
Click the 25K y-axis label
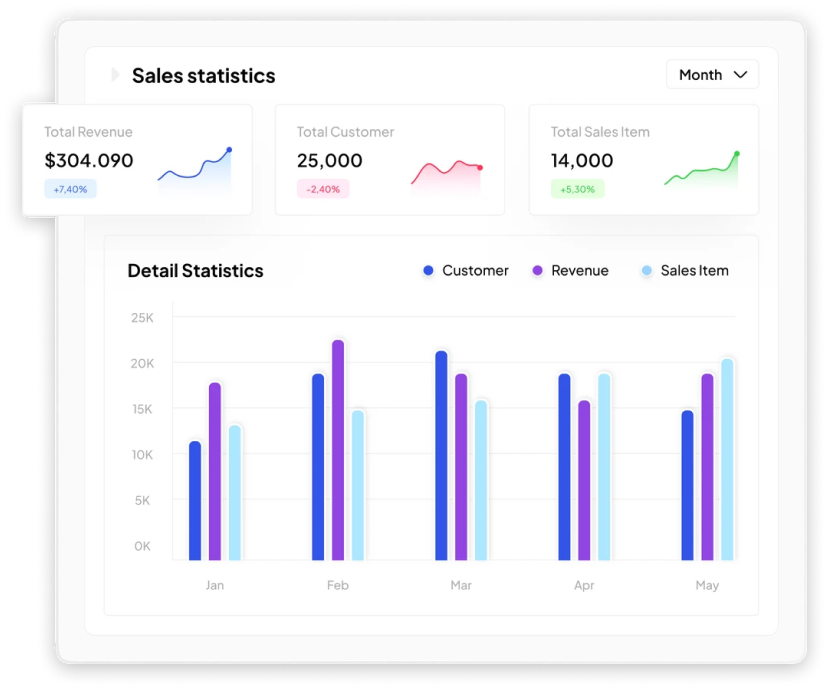[x=142, y=318]
